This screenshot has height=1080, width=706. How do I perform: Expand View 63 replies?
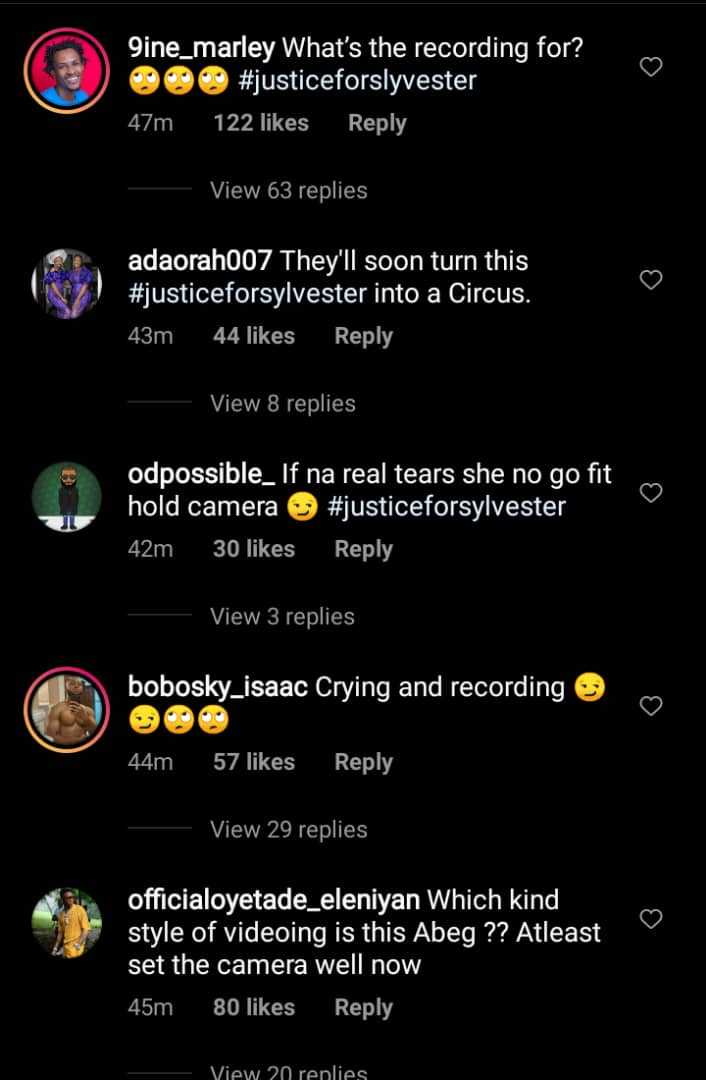pos(288,190)
